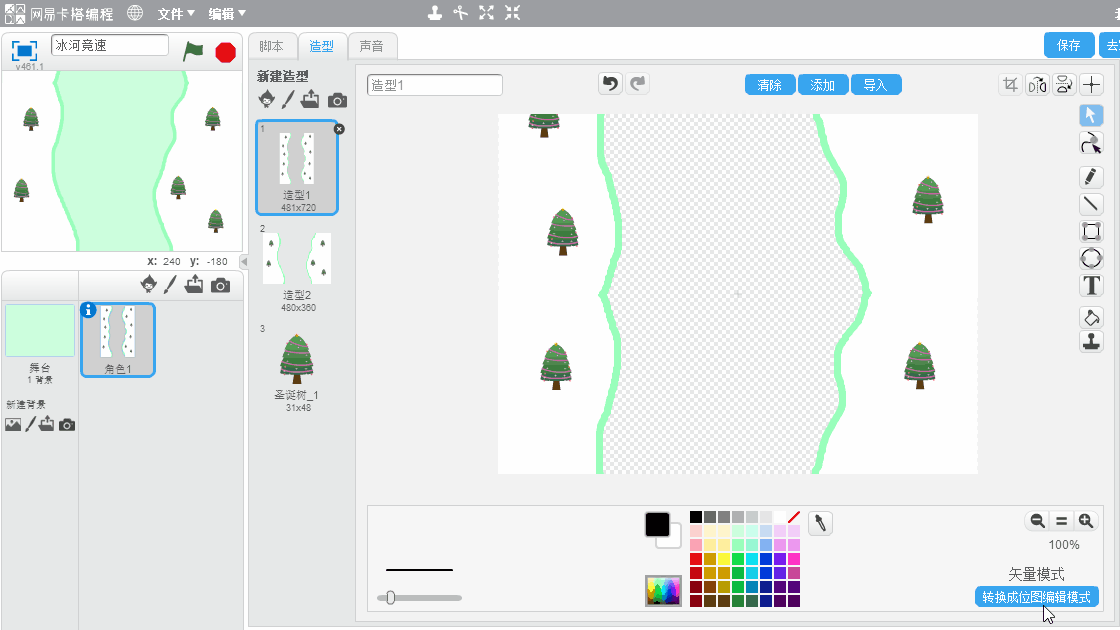Click the project title field 冰河竞速
Viewport: 1120px width, 630px height.
click(x=110, y=45)
